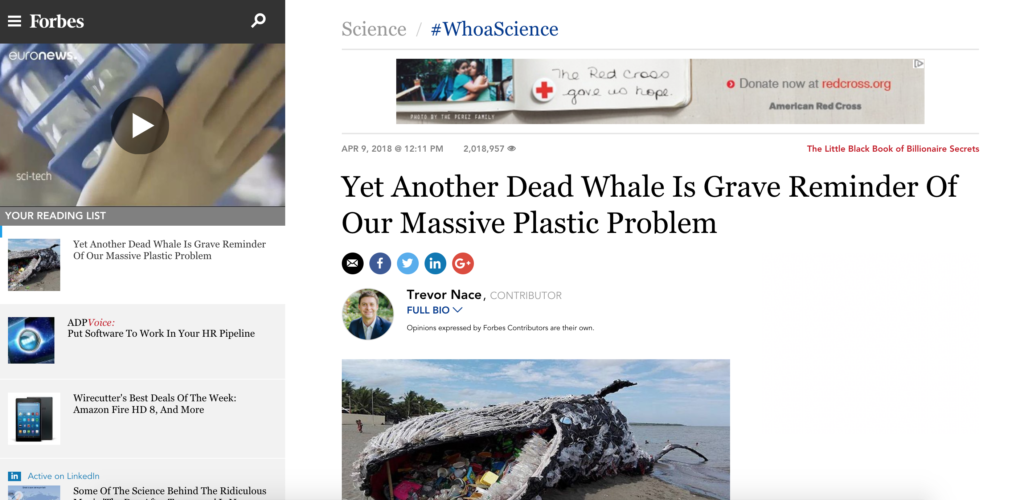Share article on Twitter
The image size is (1024, 500).
click(408, 263)
